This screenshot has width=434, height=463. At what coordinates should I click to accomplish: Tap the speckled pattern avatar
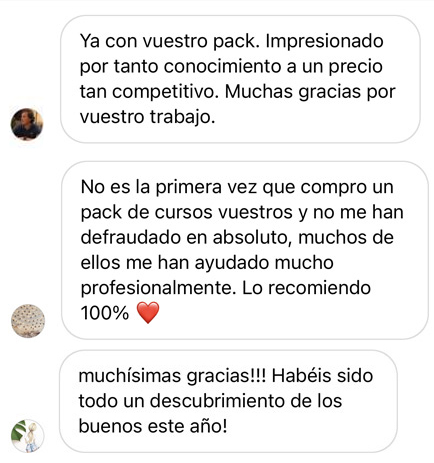28,321
